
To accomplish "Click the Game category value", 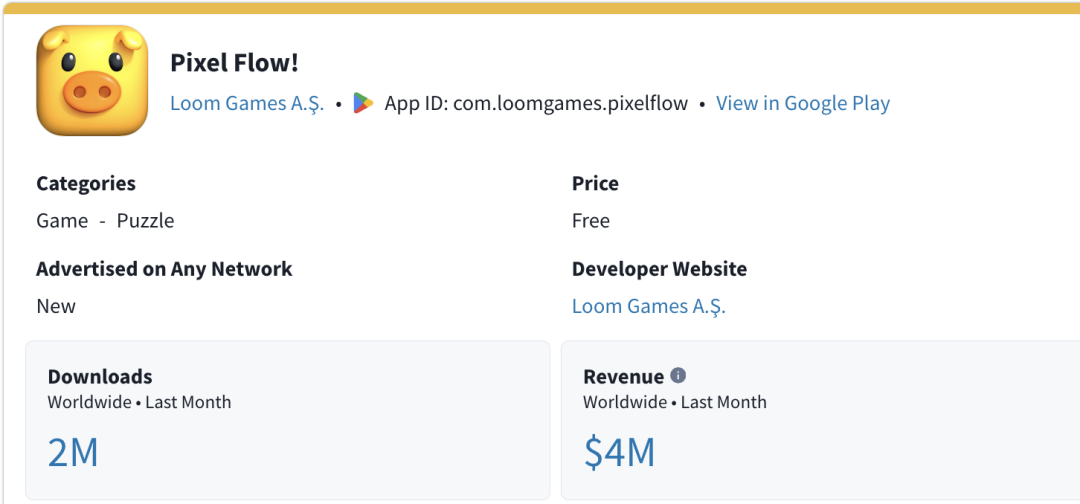I will pos(62,221).
